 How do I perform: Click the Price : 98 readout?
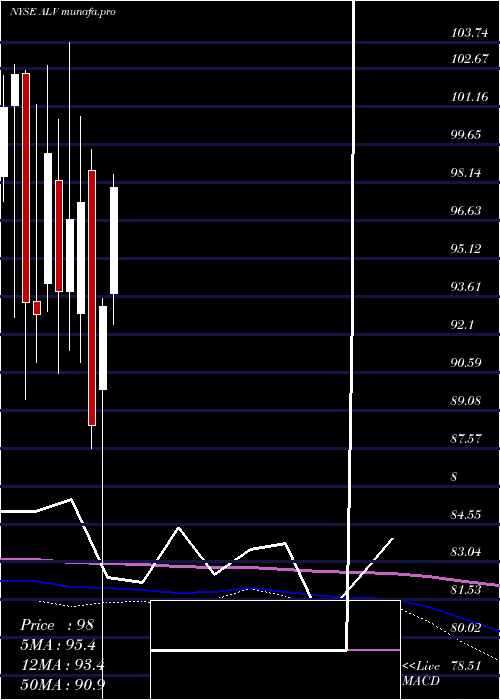pos(57,625)
